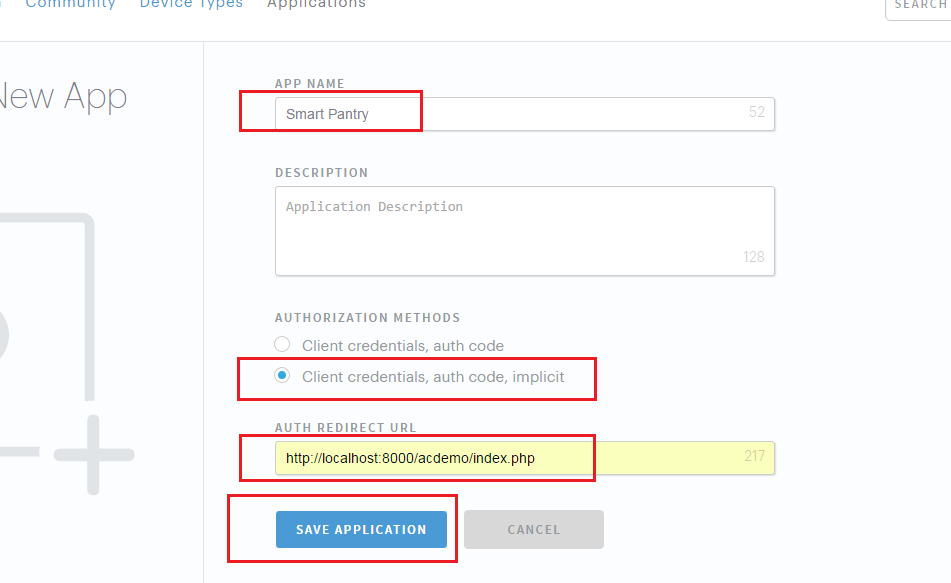Select the "Client credentials, auth code" radio option
951x583 pixels.
coord(283,345)
